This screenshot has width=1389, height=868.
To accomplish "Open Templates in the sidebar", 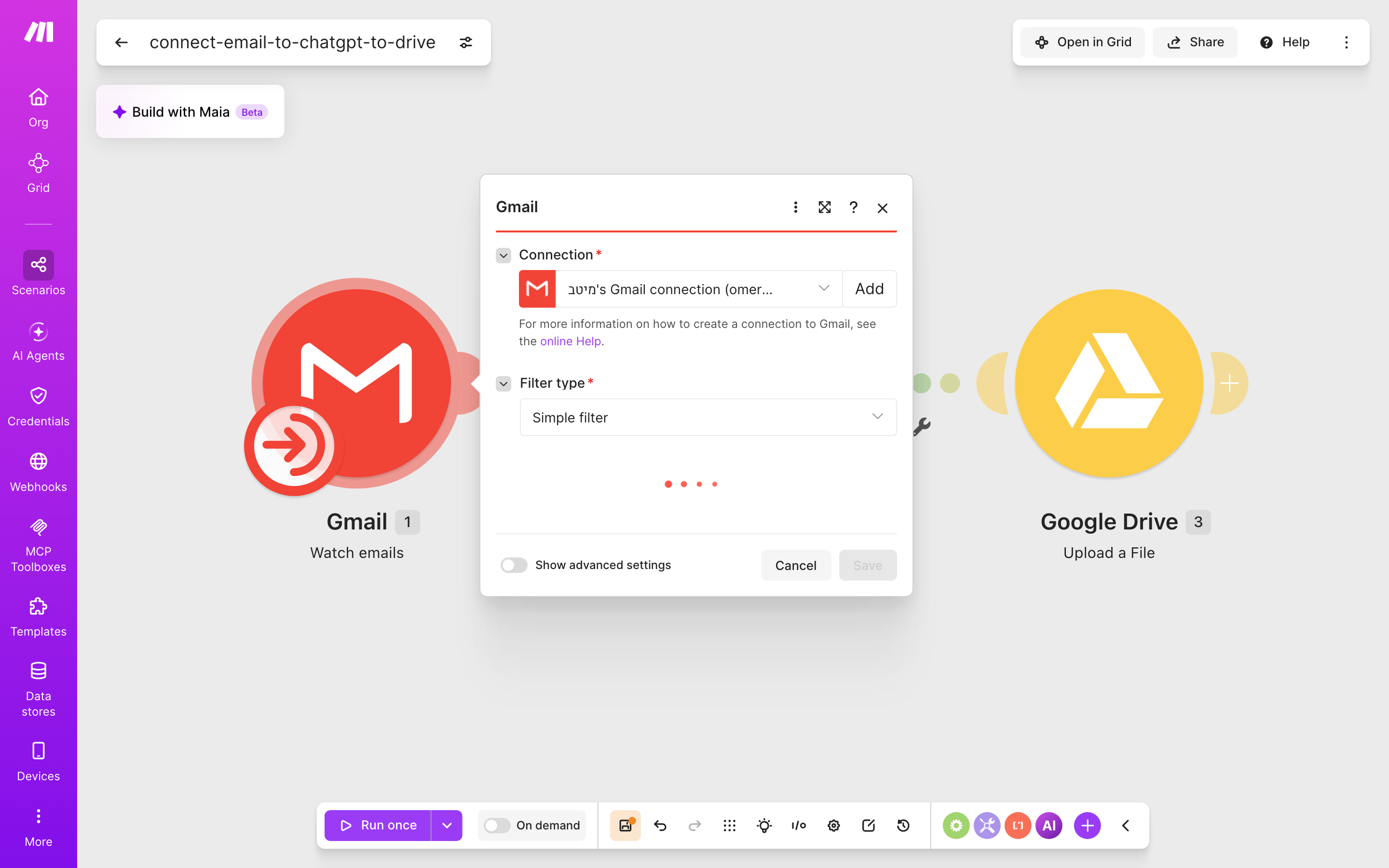I will pos(39,617).
